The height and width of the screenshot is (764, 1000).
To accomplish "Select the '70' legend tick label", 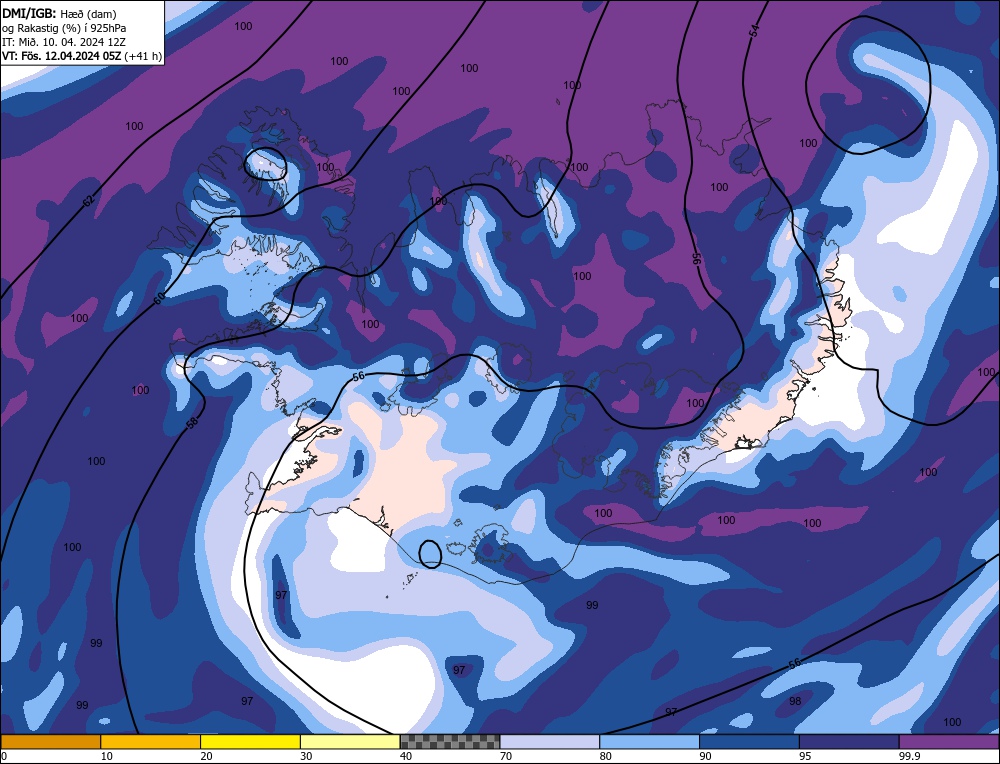I will point(506,756).
